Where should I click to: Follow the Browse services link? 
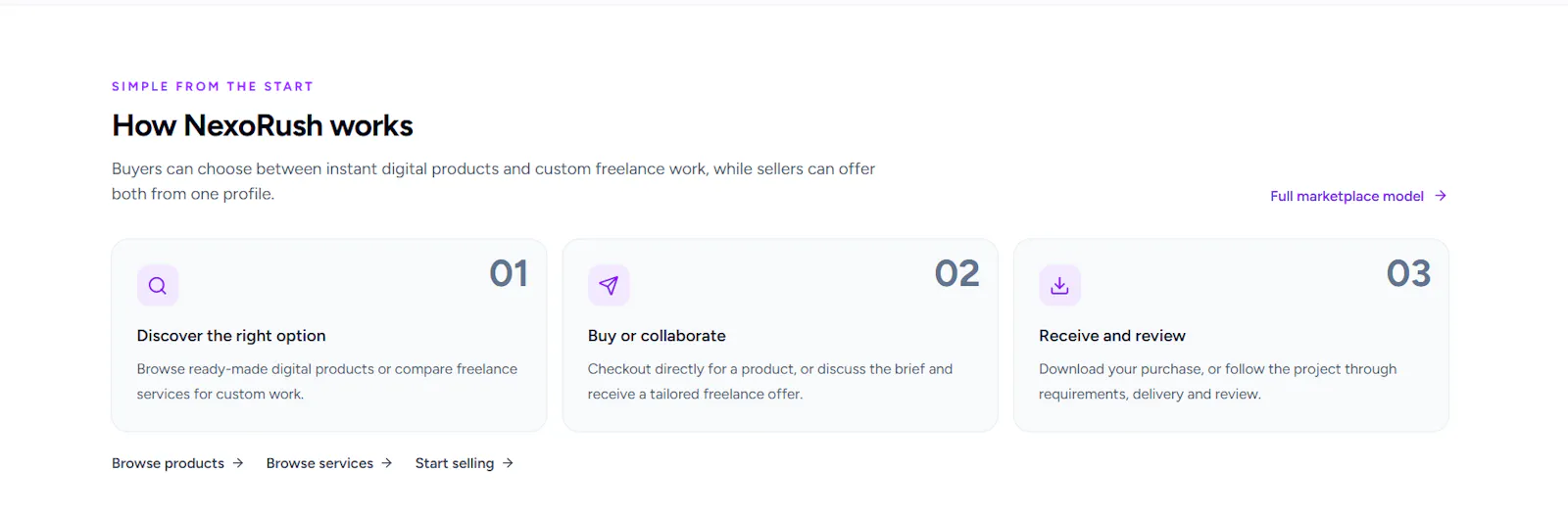pyautogui.click(x=329, y=463)
